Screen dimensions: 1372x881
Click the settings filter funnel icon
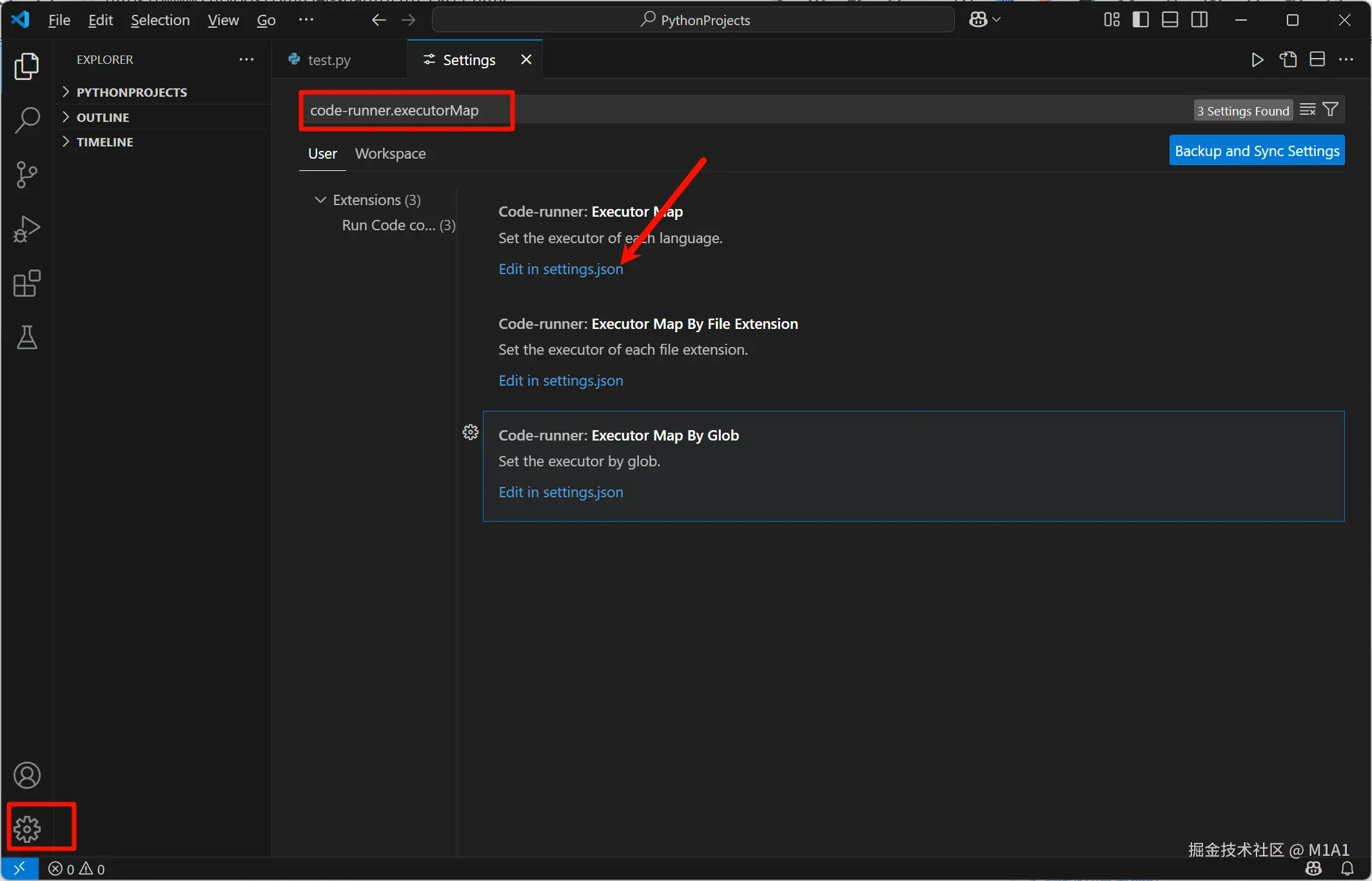click(x=1330, y=110)
